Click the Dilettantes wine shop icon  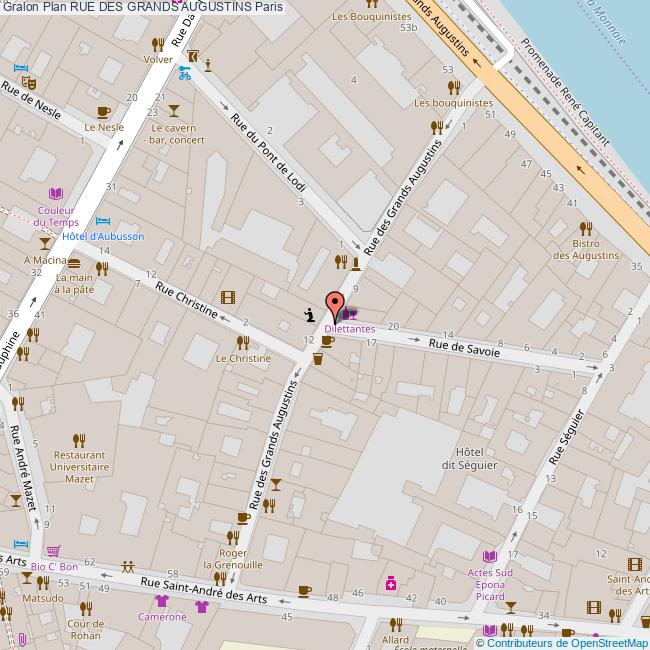tap(350, 314)
